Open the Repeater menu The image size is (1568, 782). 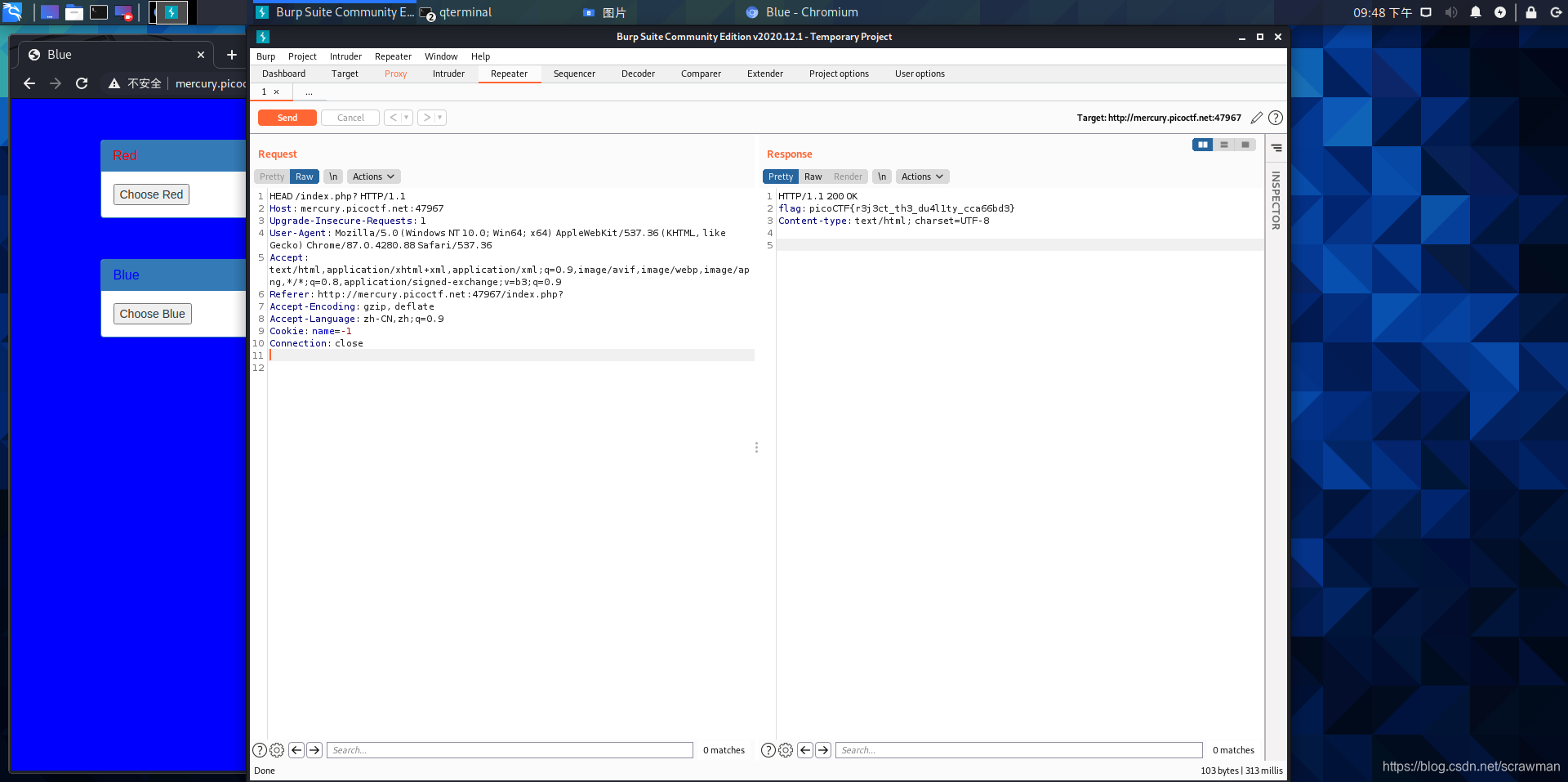pos(393,56)
